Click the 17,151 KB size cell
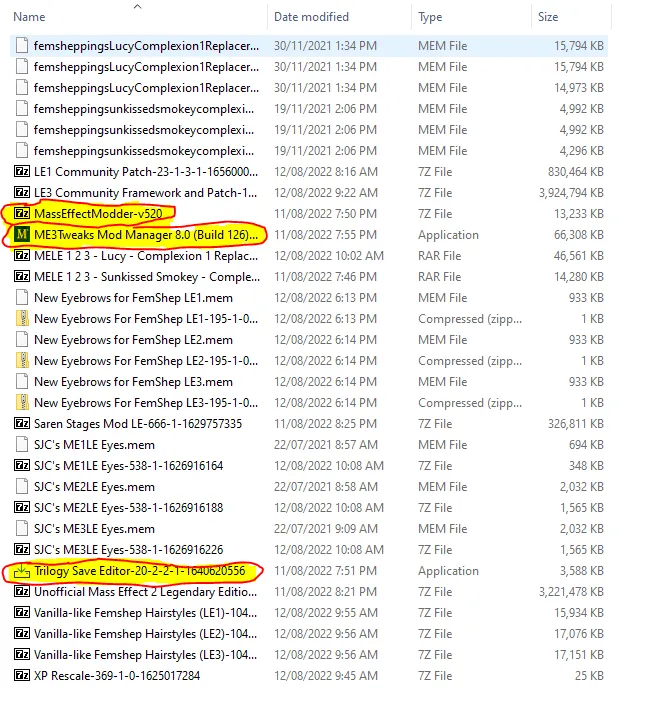This screenshot has width=665, height=724. [579, 655]
